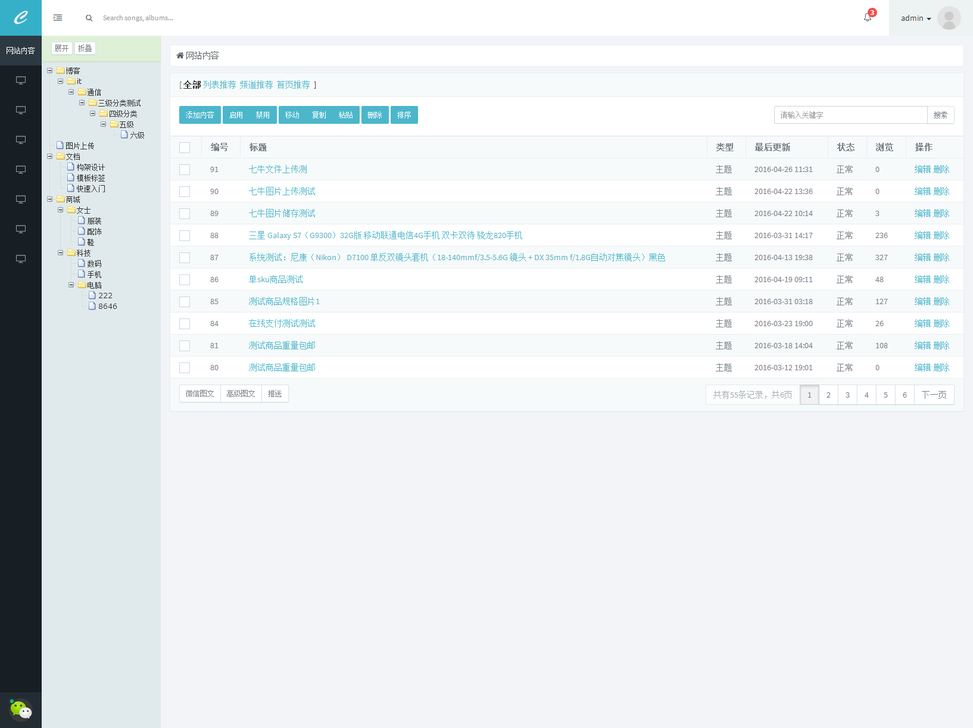The height and width of the screenshot is (728, 973).
Task: Select the checkbox for row 88
Action: 184,235
